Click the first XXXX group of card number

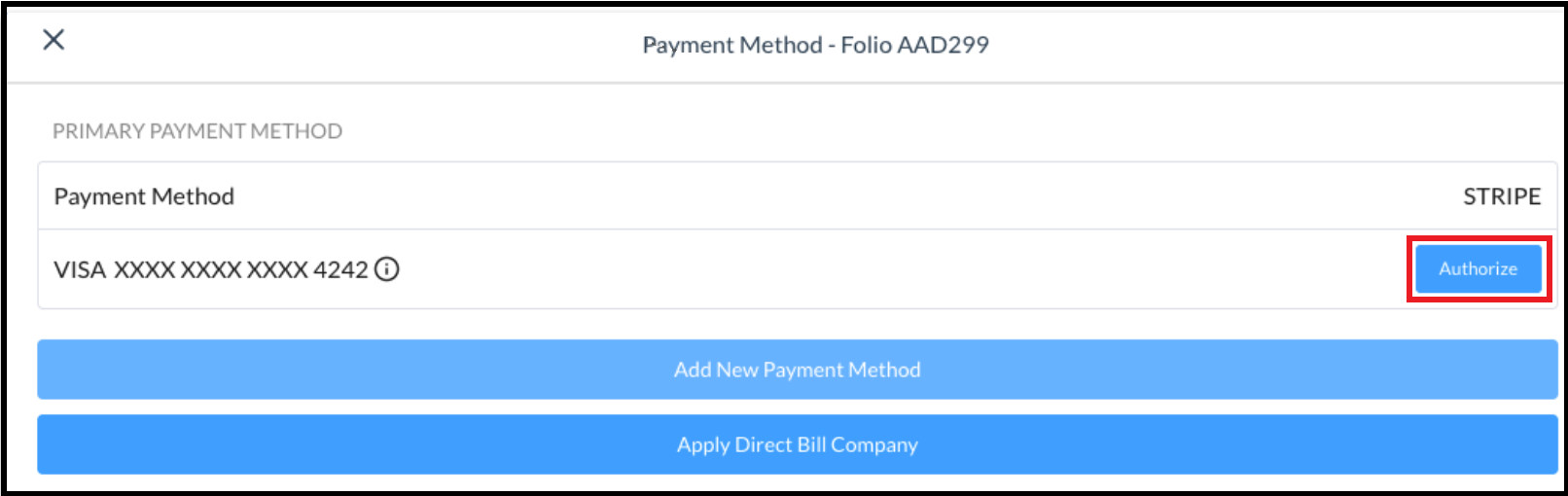(145, 269)
